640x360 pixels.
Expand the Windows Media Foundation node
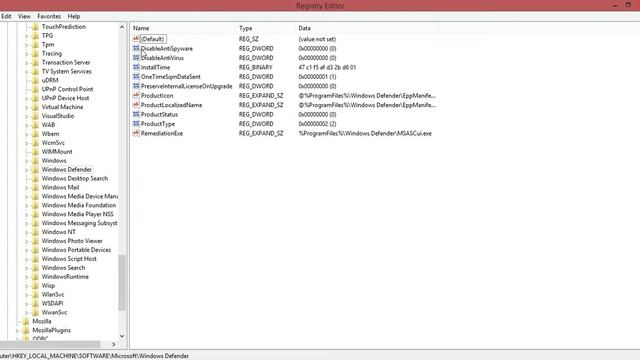pyautogui.click(x=27, y=206)
